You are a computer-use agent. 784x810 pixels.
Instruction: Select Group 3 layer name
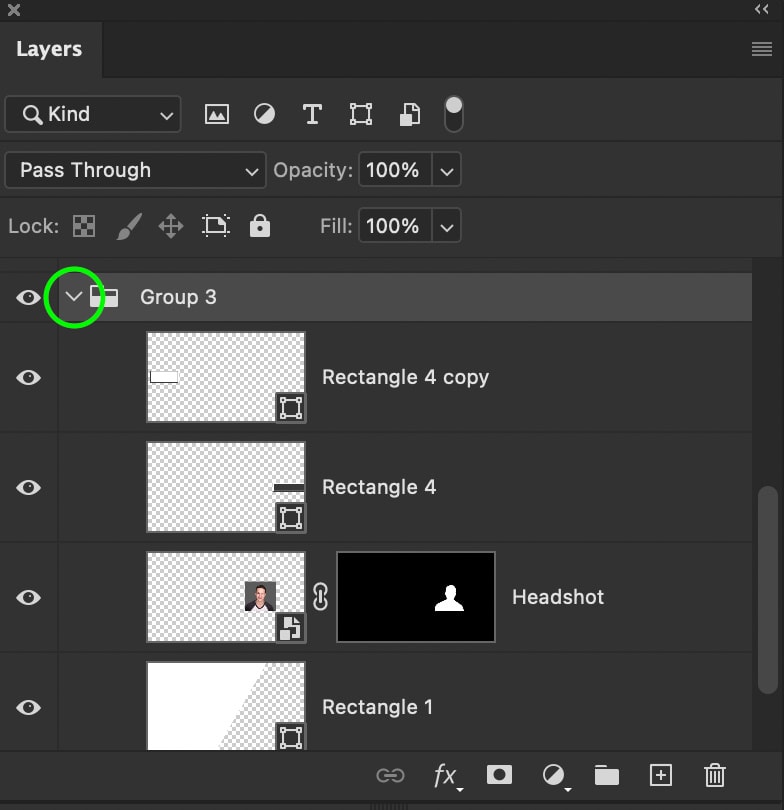178,297
